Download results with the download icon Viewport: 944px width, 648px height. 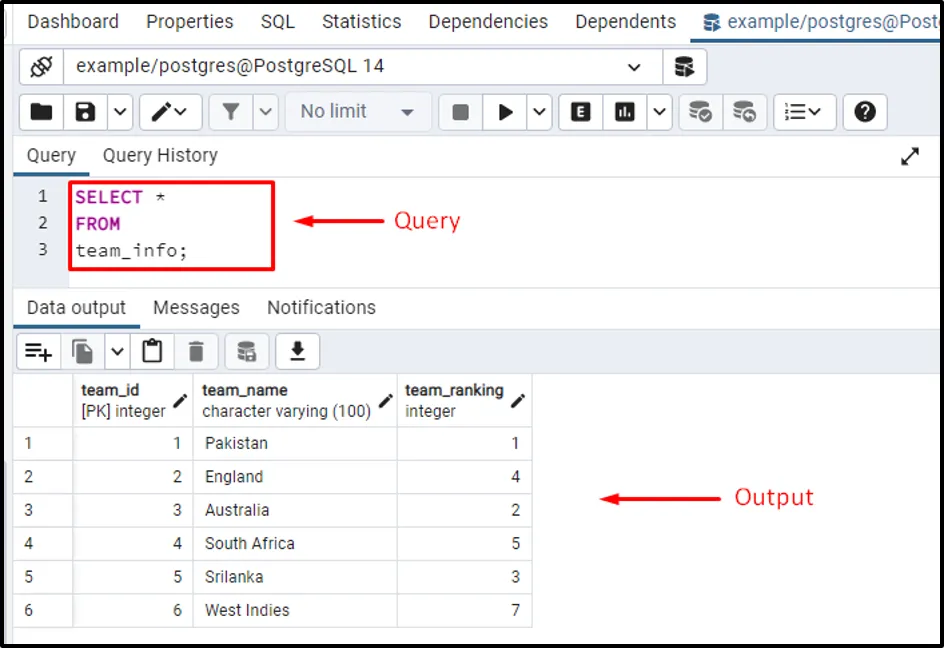click(x=297, y=351)
